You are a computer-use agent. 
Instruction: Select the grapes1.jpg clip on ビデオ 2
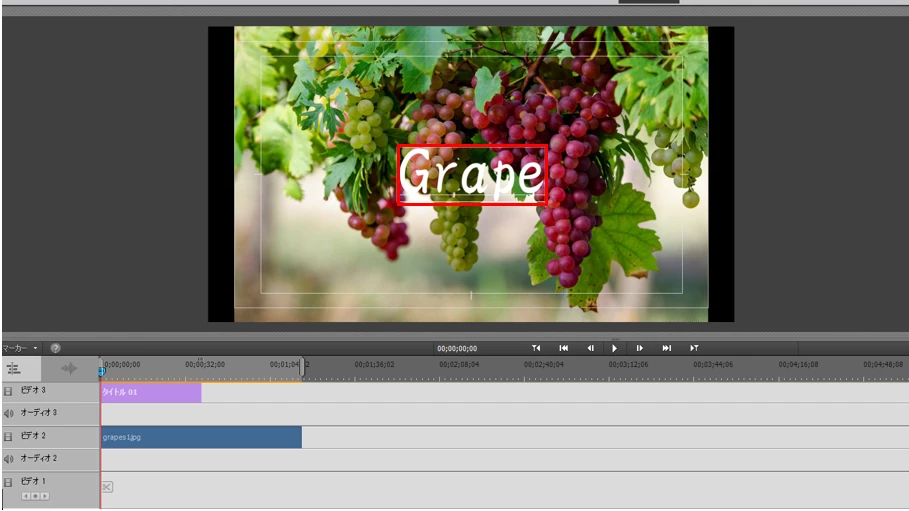coord(201,437)
